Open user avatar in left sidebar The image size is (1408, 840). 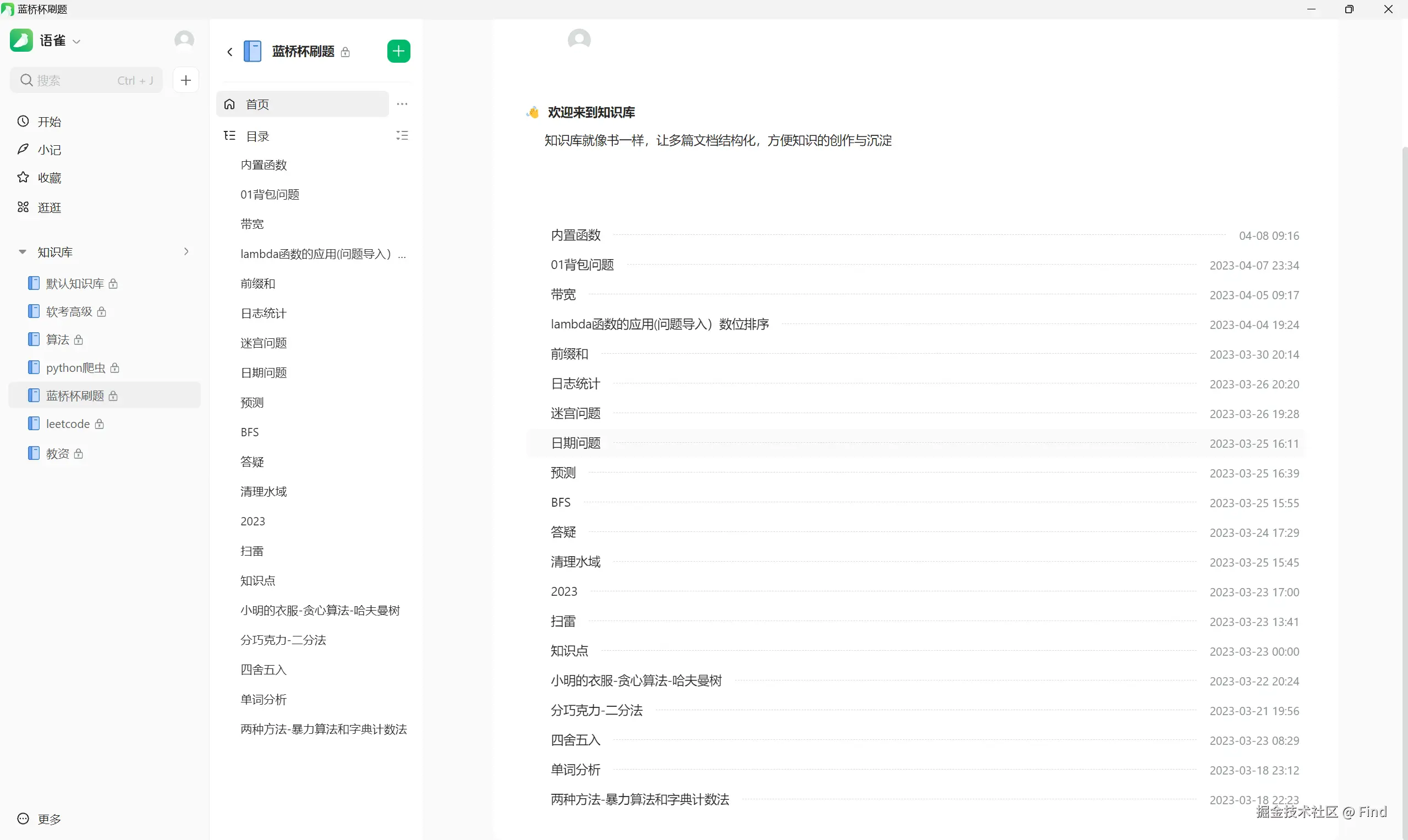pos(184,40)
